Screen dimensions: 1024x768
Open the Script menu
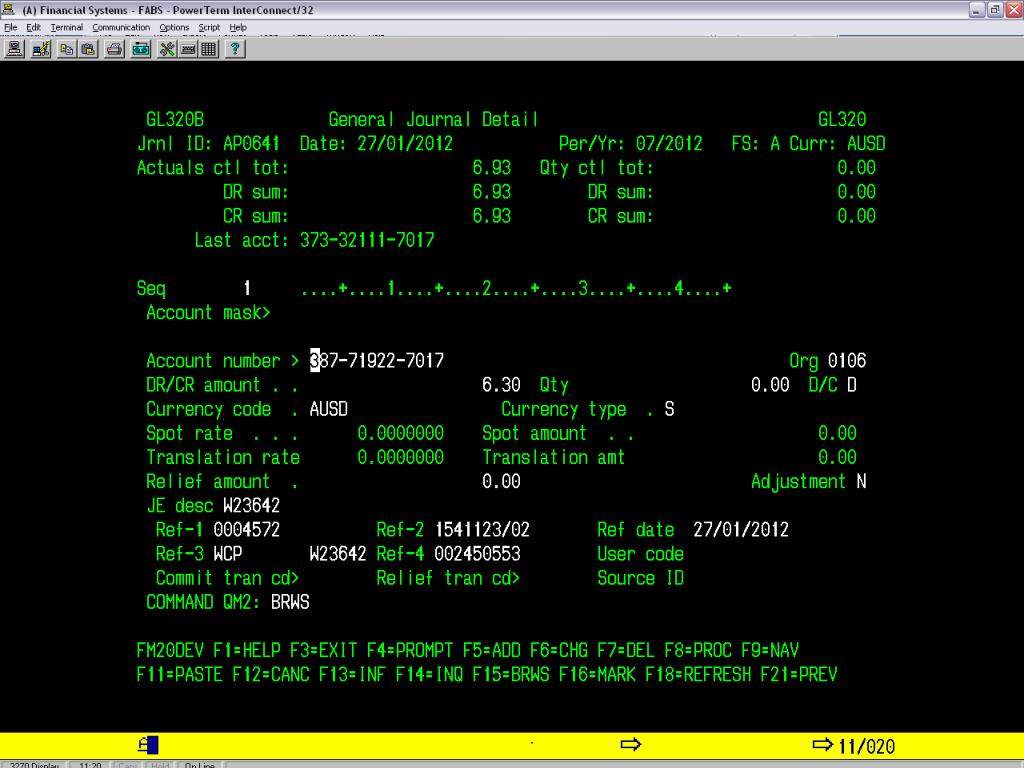pyautogui.click(x=209, y=27)
